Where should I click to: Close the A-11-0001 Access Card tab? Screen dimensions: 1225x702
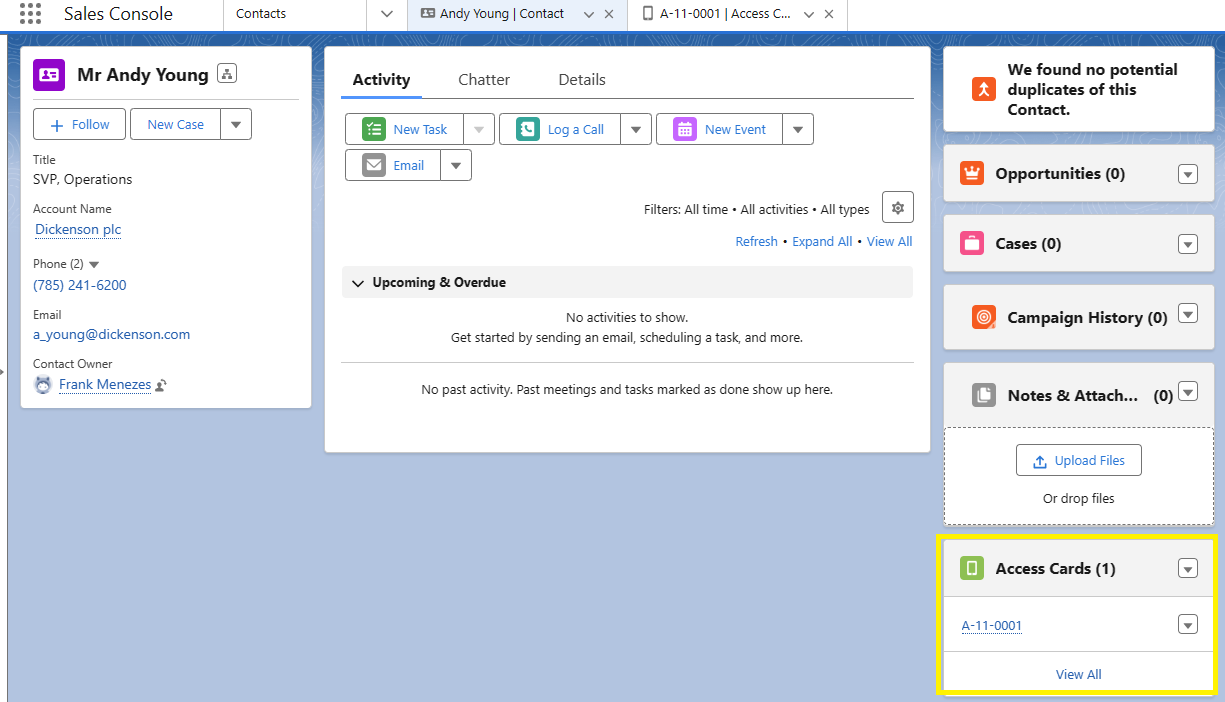tap(829, 14)
